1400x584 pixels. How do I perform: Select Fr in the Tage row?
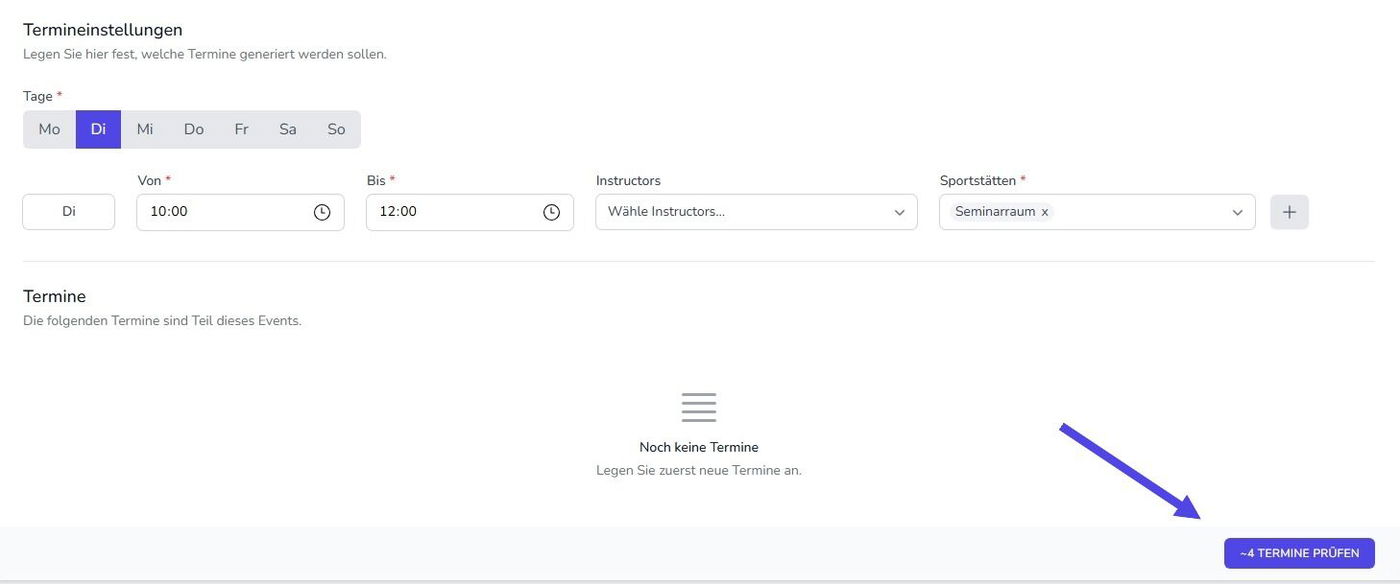pos(241,129)
